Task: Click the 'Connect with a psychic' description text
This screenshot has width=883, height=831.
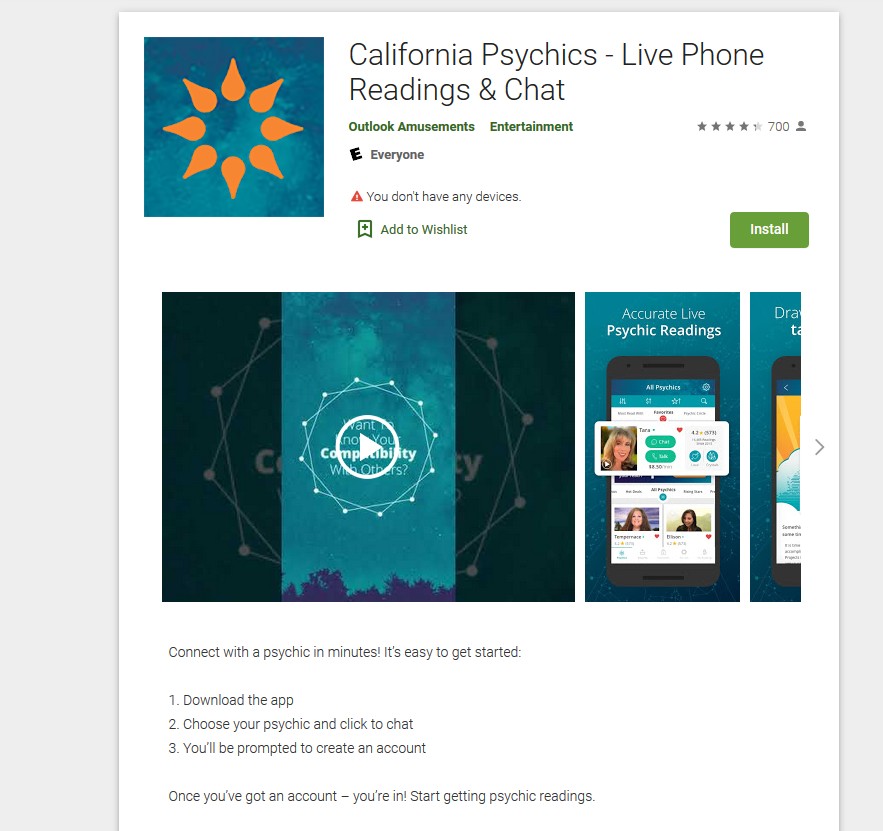Action: coord(345,652)
